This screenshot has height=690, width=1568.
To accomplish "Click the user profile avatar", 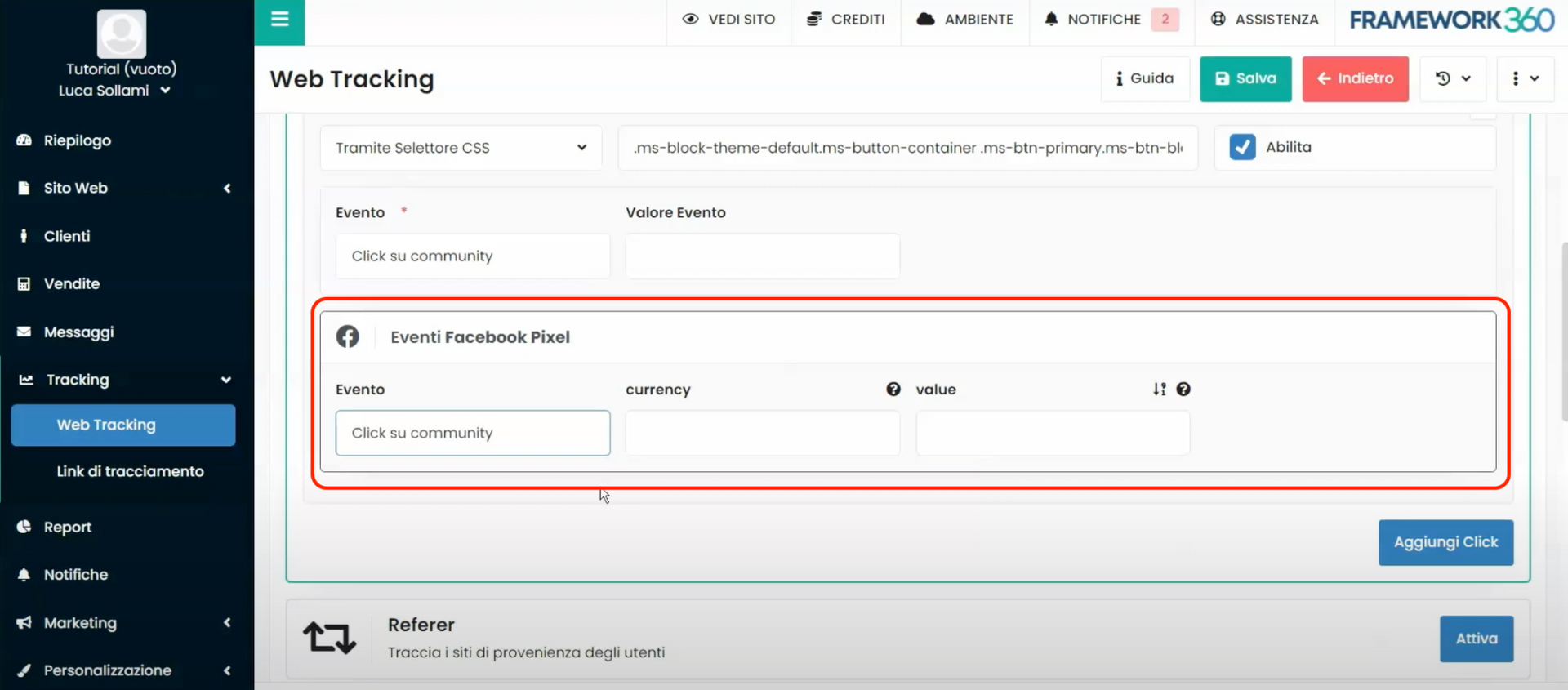I will tap(122, 33).
